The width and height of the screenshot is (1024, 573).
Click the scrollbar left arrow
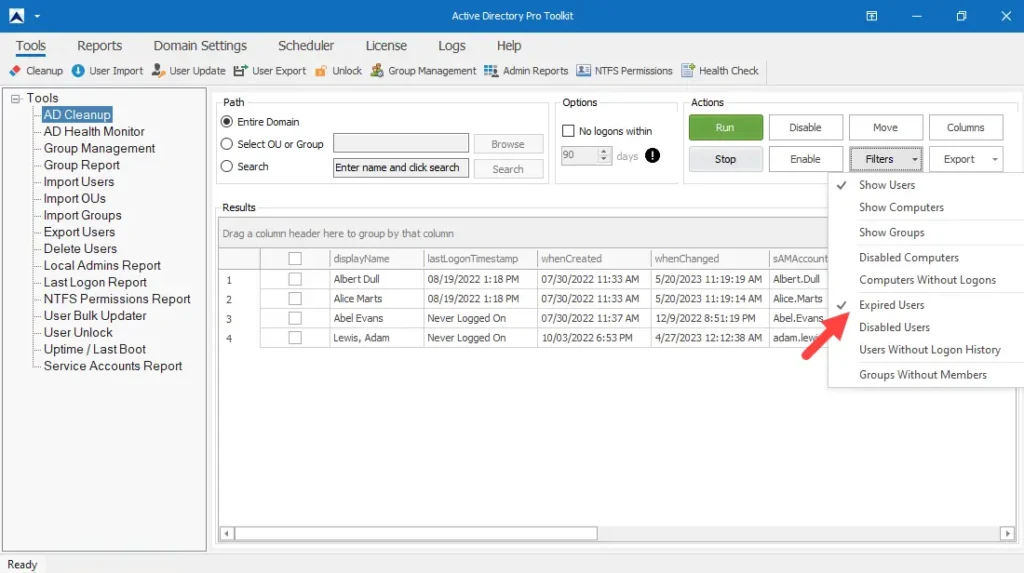click(227, 533)
